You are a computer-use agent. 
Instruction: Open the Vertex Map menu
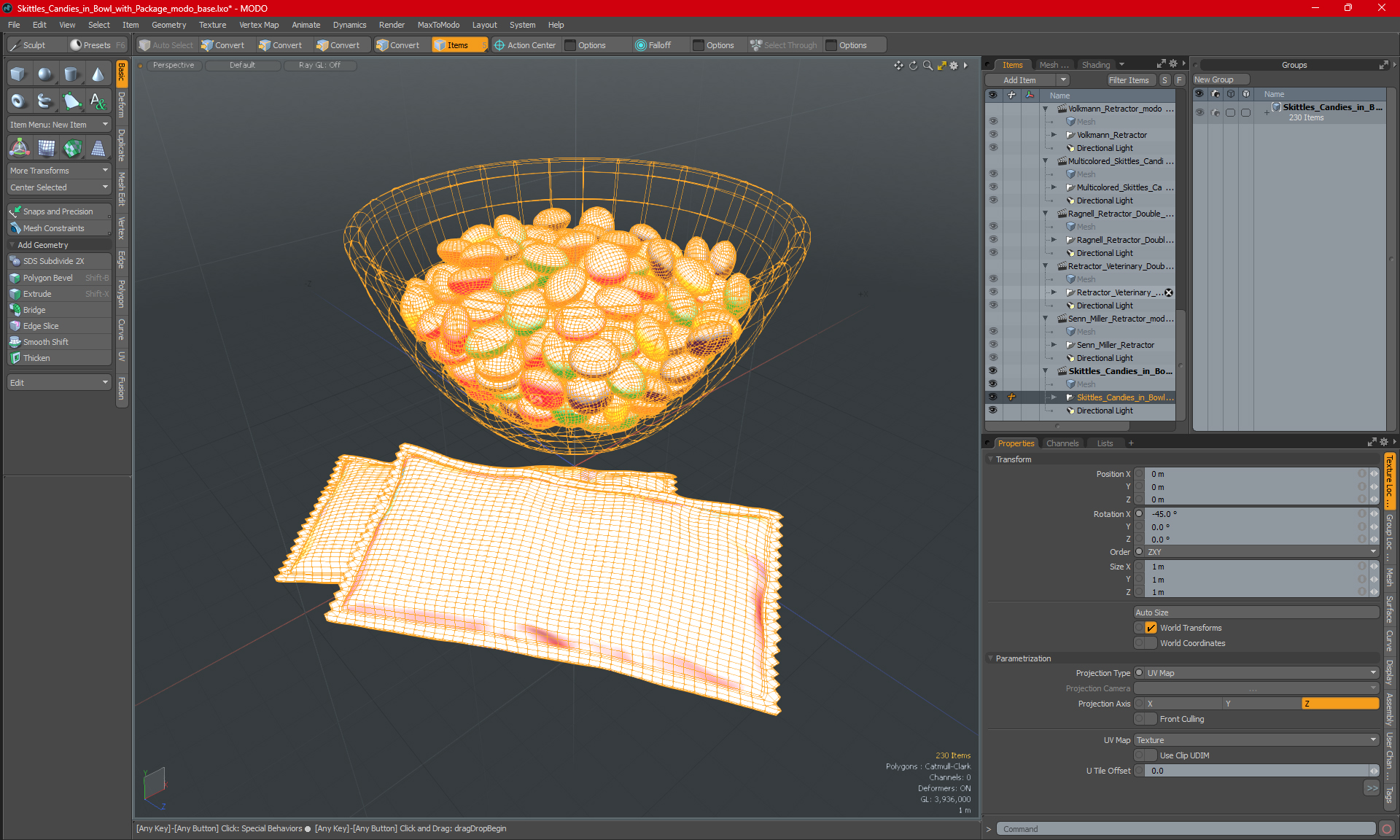(x=259, y=25)
